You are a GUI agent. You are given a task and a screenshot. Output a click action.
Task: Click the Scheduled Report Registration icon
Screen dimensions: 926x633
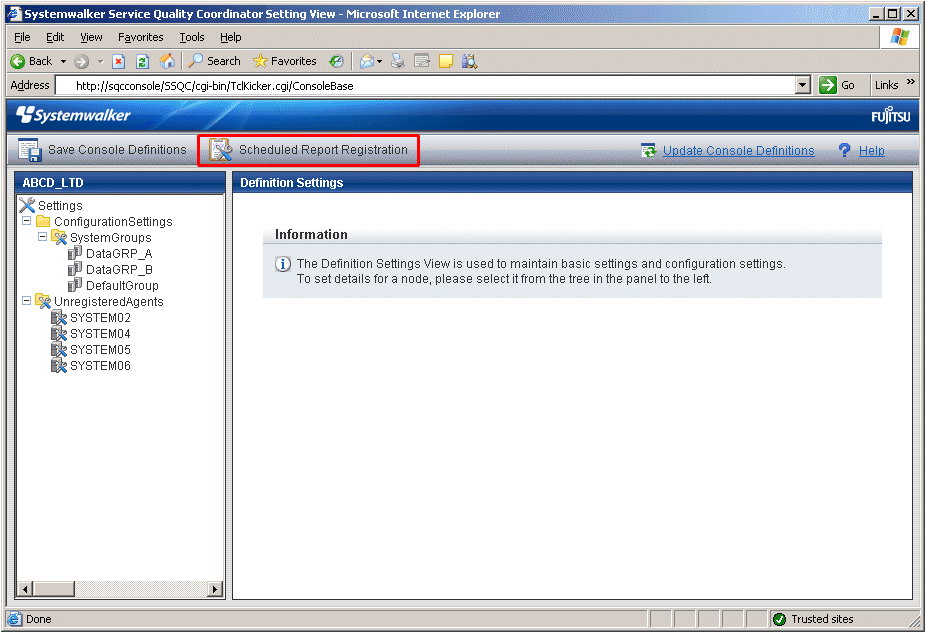pyautogui.click(x=221, y=150)
